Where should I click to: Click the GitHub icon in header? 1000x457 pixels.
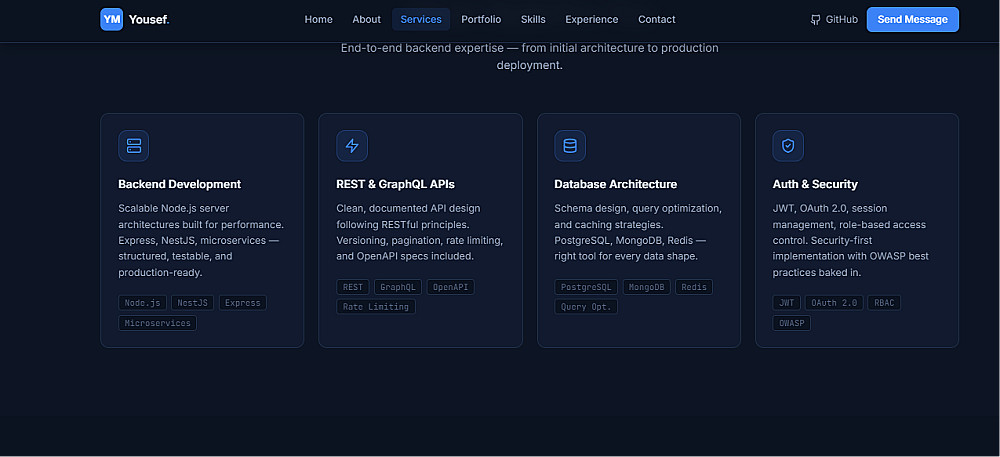tap(815, 20)
